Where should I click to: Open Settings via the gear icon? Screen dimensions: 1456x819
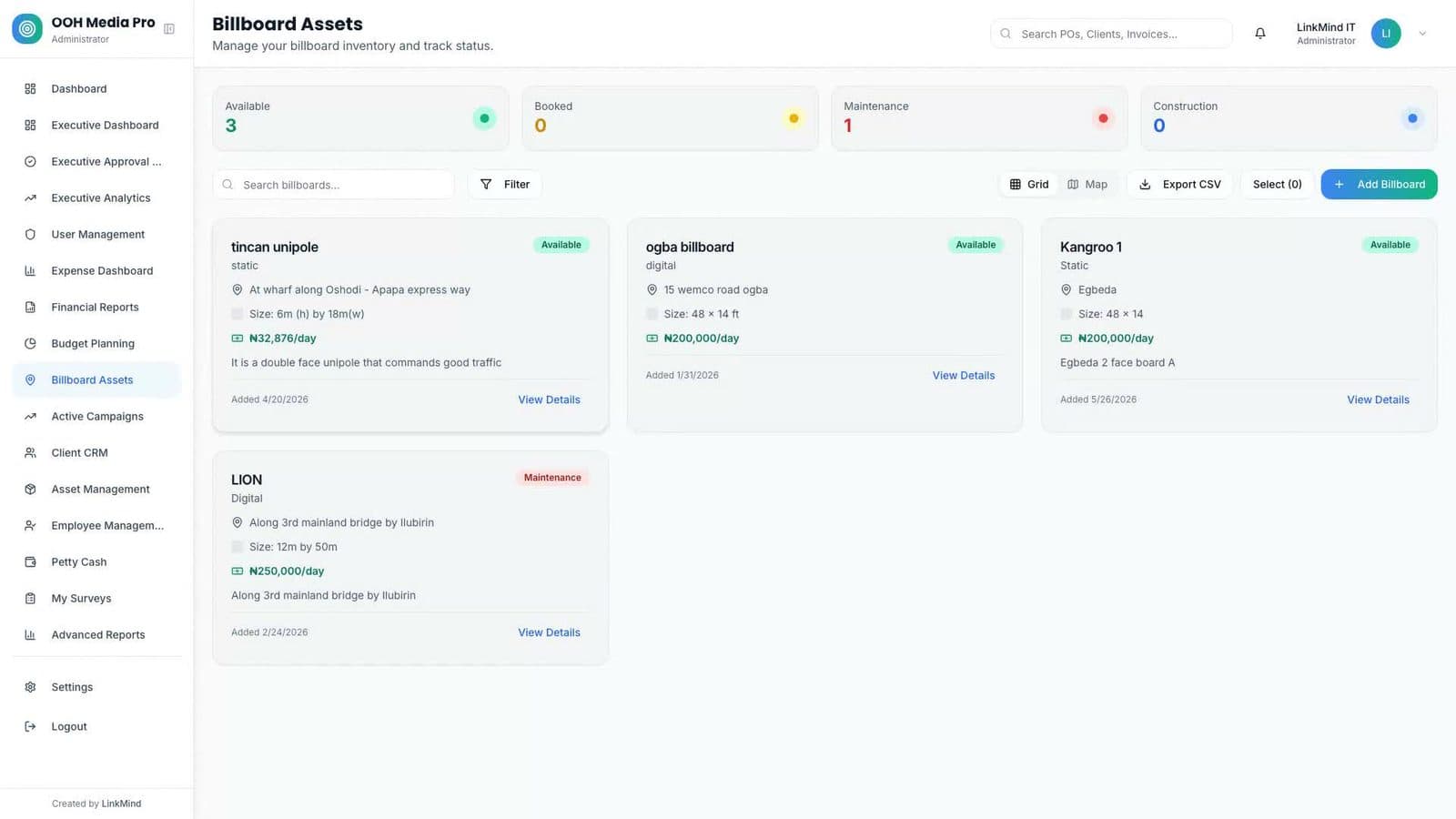(30, 687)
